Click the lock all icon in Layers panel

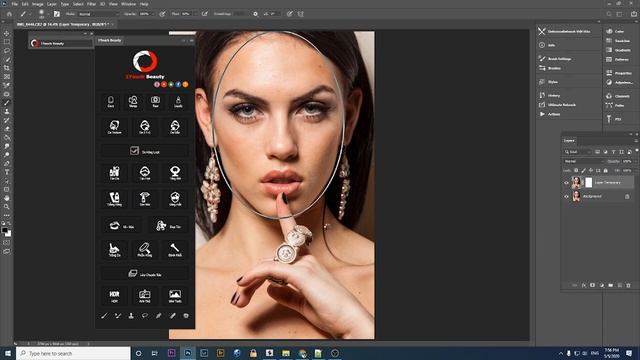606,170
